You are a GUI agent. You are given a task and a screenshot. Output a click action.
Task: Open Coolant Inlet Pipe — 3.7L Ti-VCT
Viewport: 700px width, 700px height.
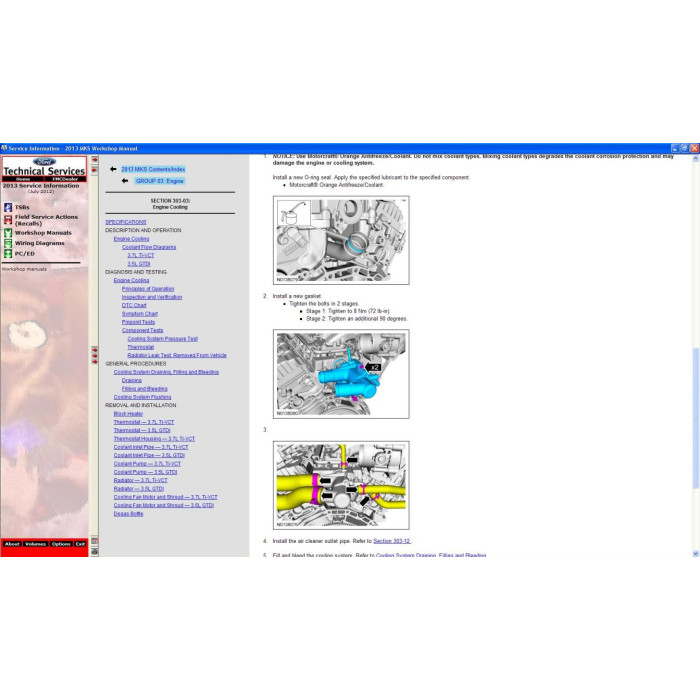click(151, 447)
